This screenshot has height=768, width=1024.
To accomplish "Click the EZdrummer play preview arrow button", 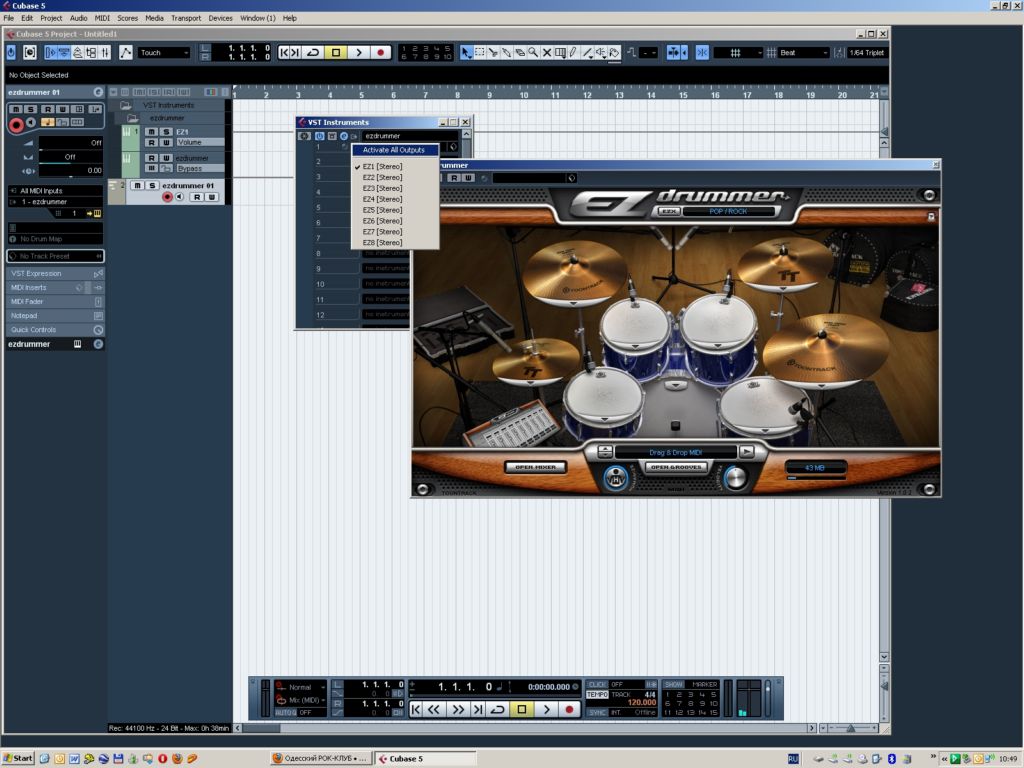I will point(746,452).
